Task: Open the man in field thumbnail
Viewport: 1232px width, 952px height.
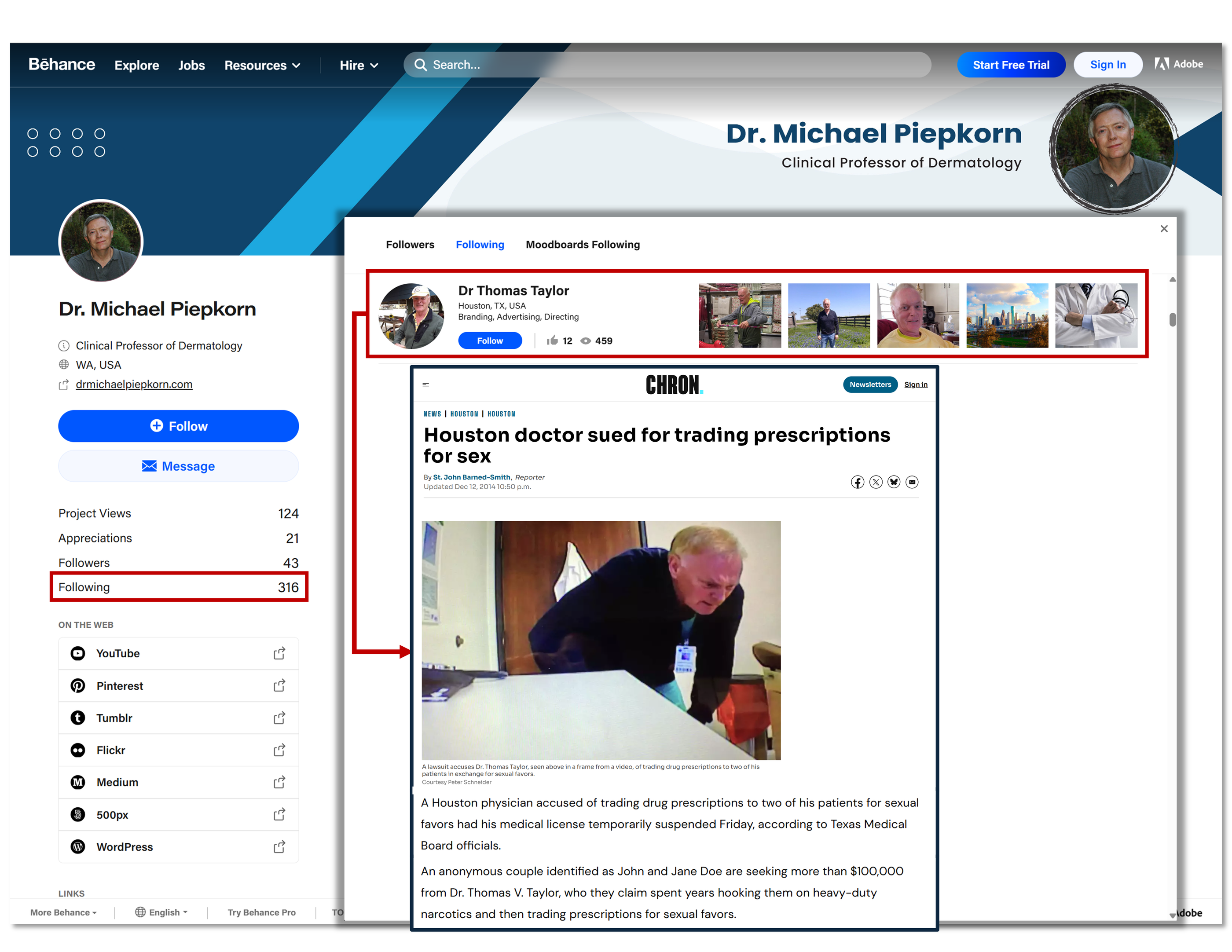Action: (x=829, y=315)
